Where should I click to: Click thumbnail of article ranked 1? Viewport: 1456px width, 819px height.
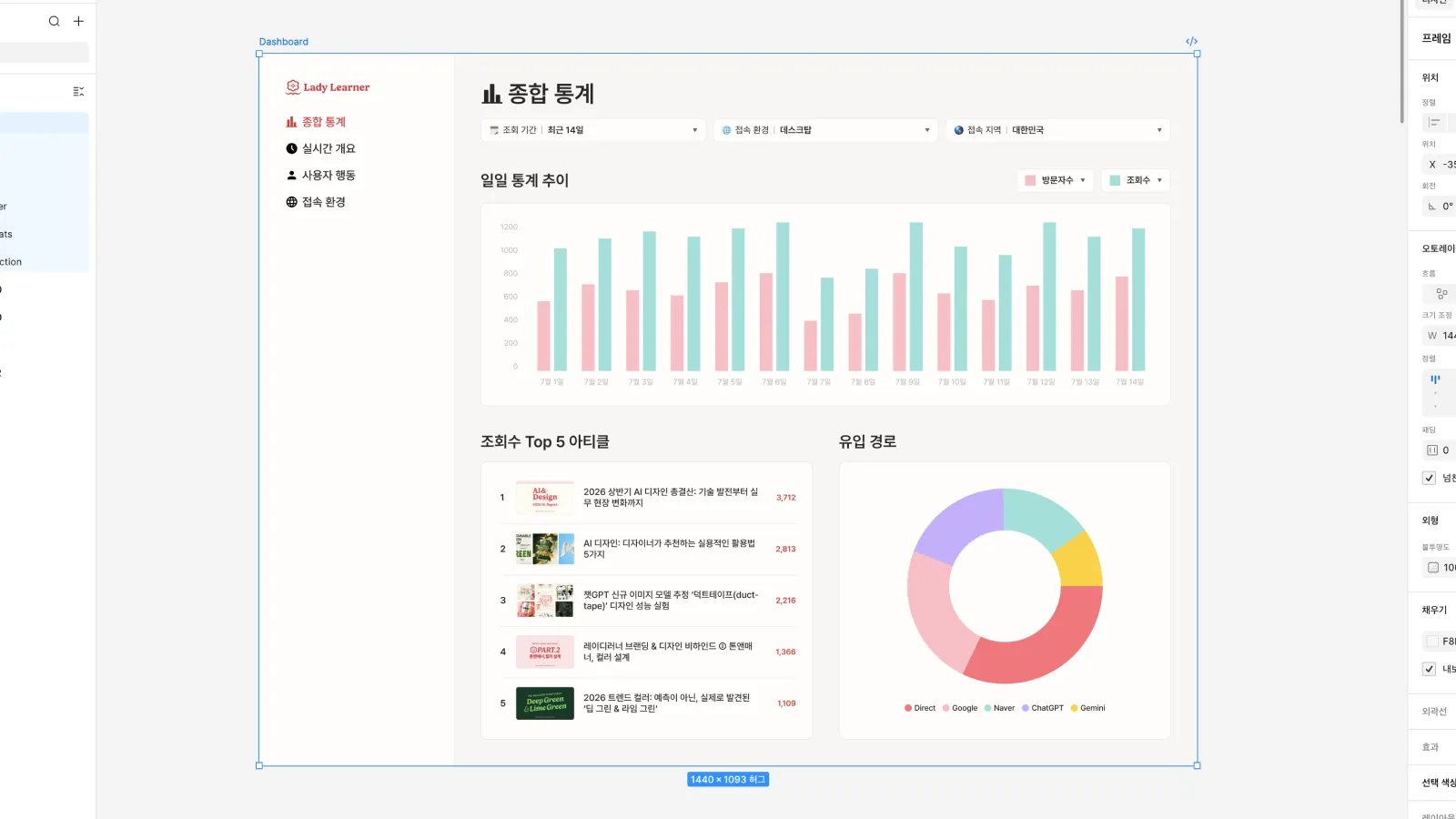(545, 498)
